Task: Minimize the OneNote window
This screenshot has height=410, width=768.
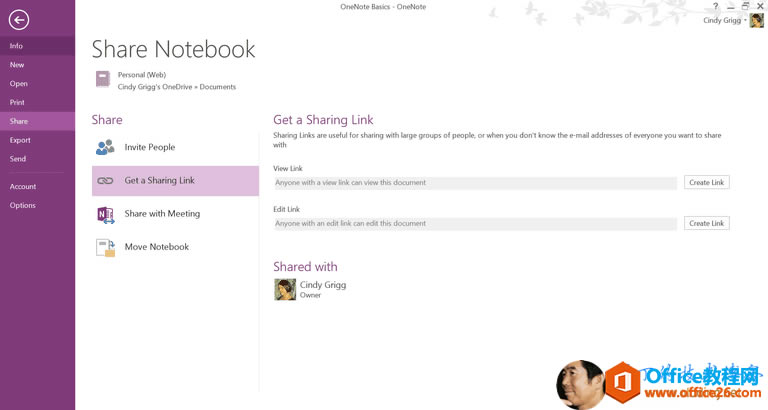Action: (731, 6)
